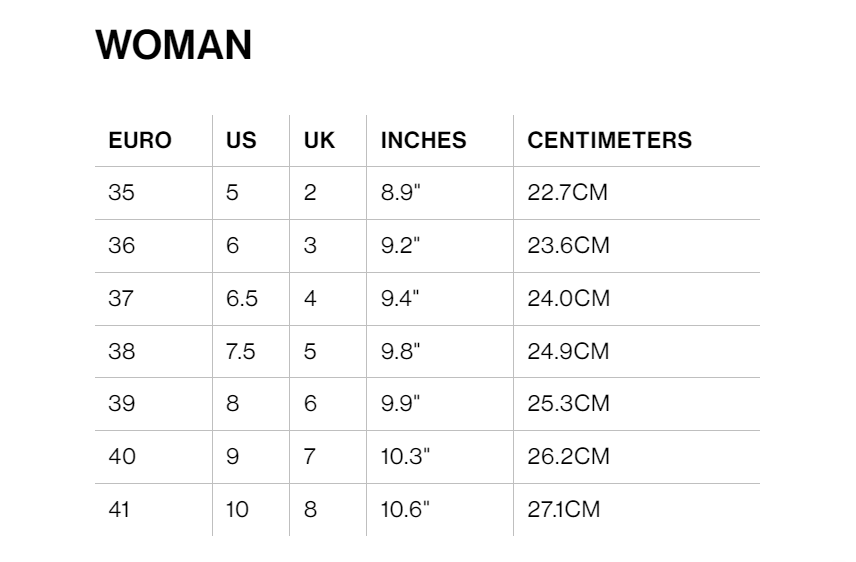Click the 9.8" inches value
Screen dimensions: 856x562
[401, 351]
